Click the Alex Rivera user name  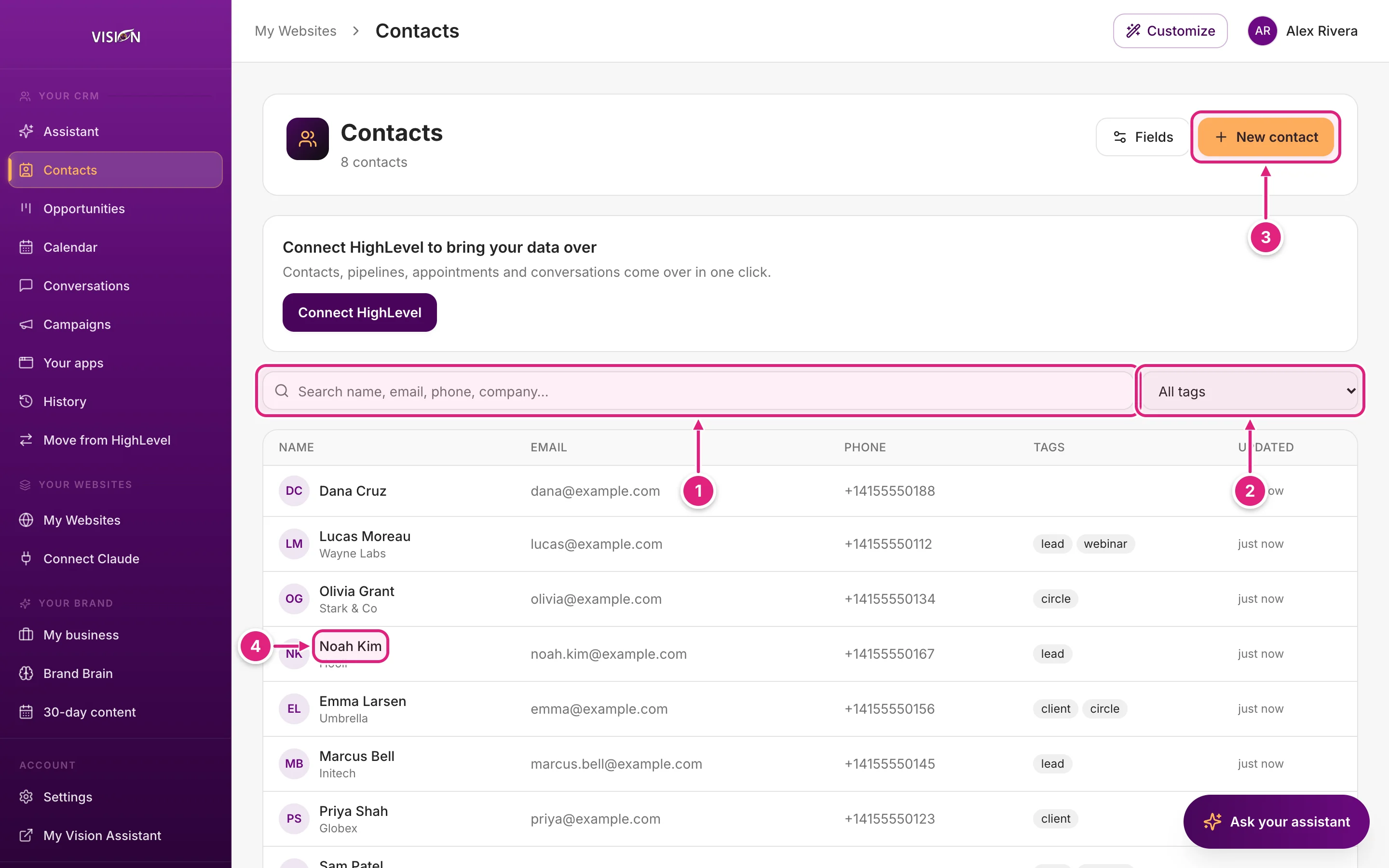1321,31
